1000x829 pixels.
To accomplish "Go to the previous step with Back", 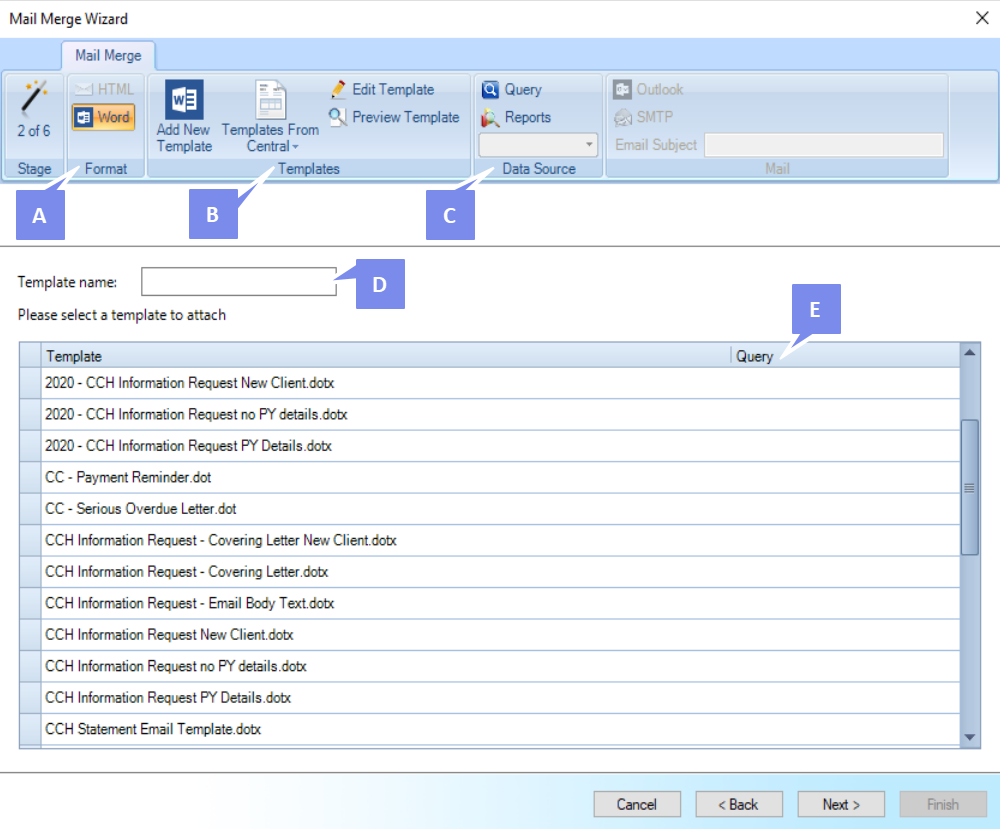I will pos(739,804).
